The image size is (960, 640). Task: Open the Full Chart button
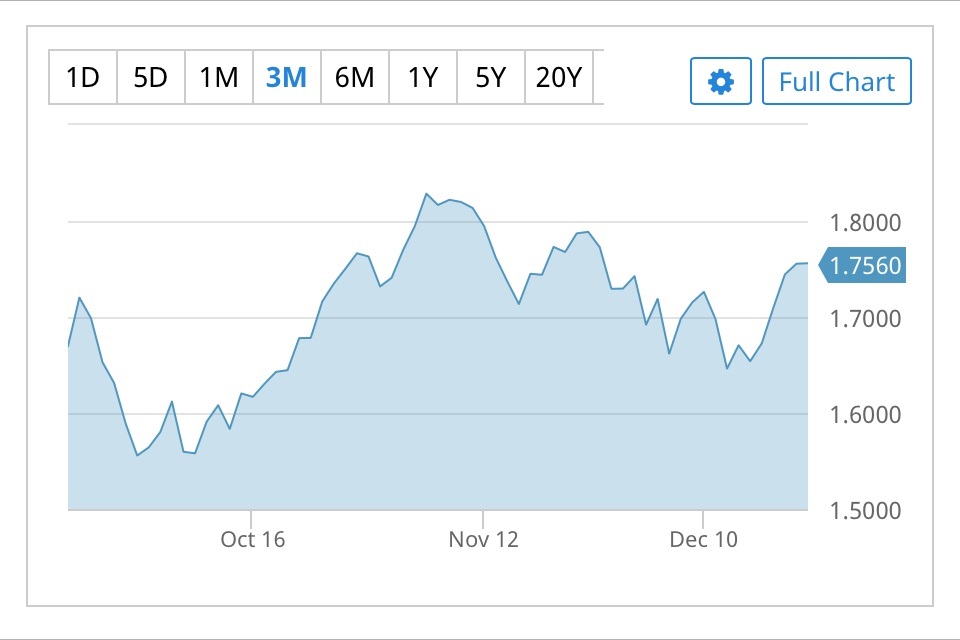(836, 81)
